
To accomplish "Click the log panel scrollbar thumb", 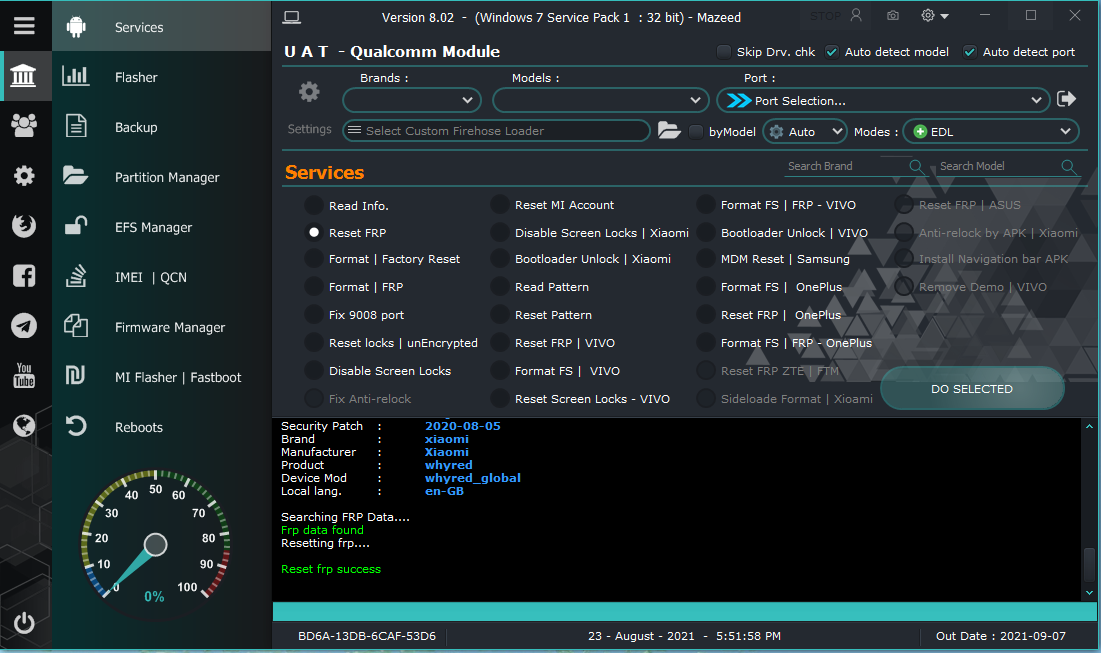I will tap(1089, 565).
